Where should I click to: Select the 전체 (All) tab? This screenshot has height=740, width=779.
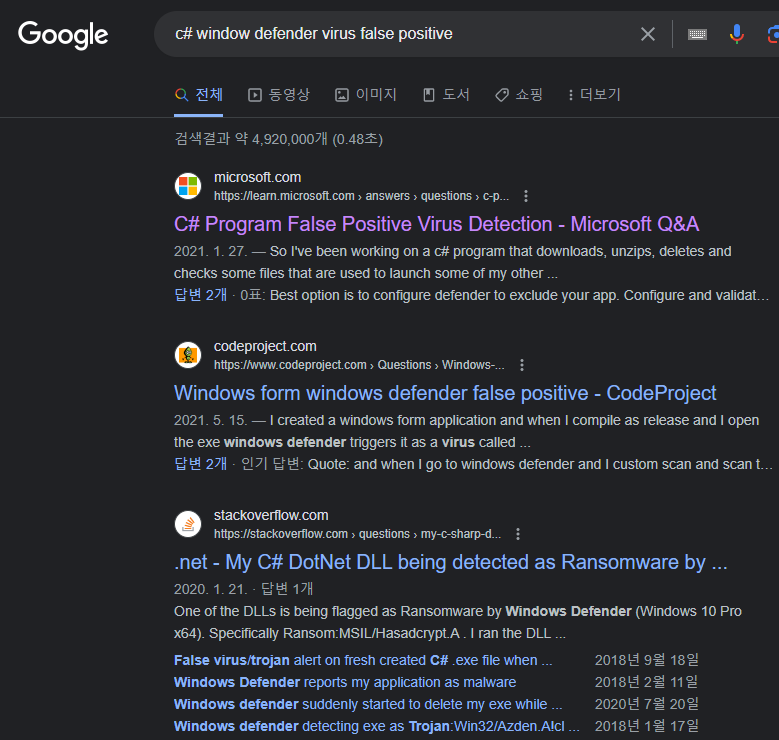click(x=199, y=94)
